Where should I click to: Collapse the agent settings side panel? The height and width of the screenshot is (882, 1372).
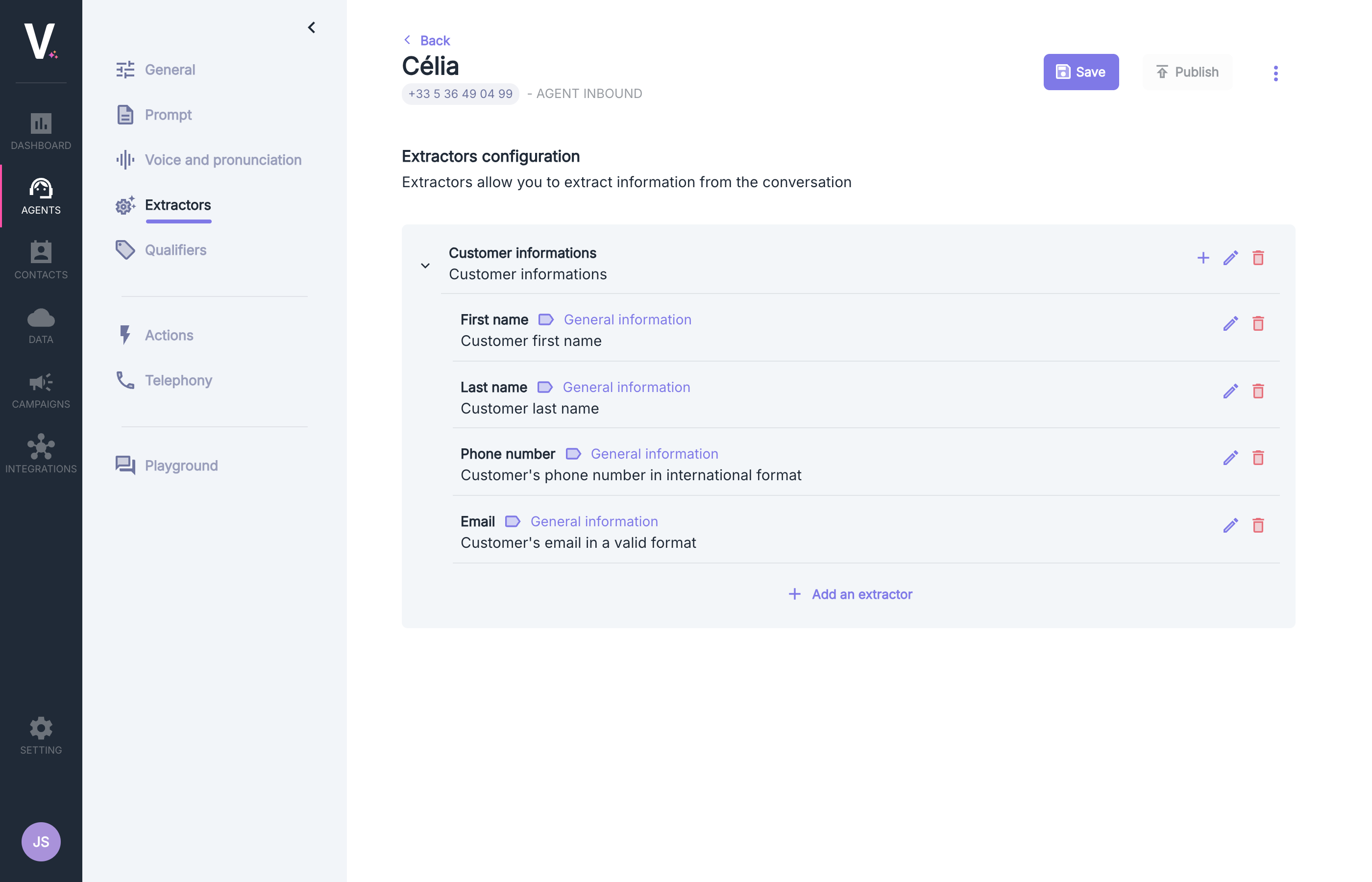[312, 27]
